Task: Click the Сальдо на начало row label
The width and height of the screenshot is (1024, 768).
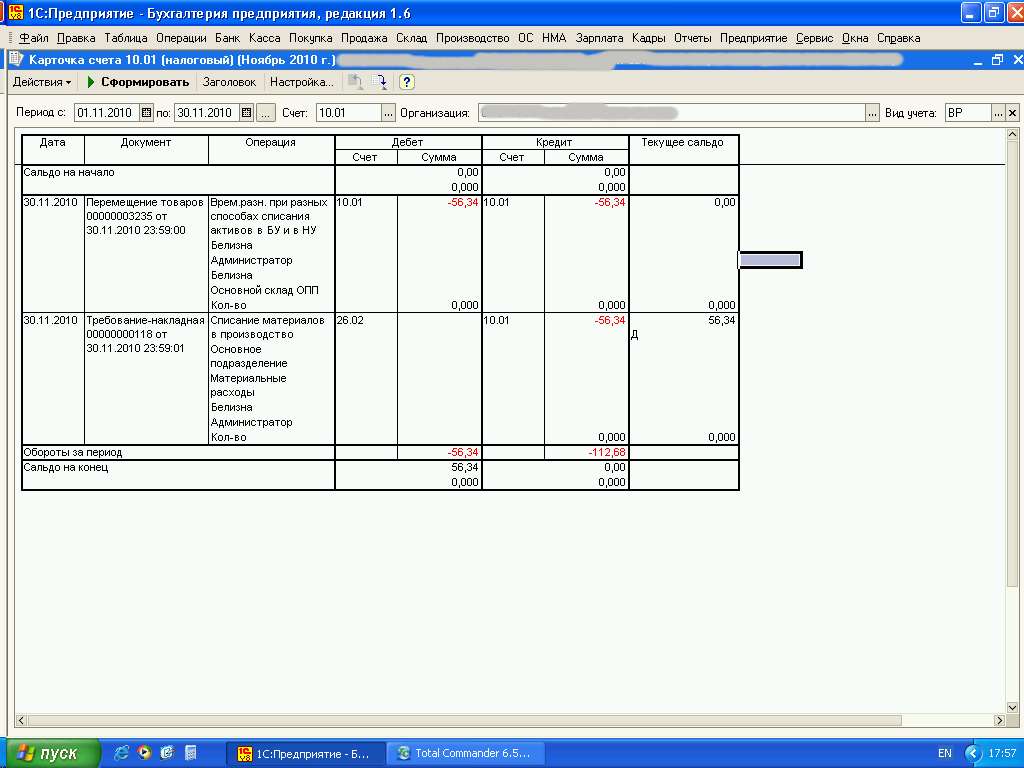Action: point(69,172)
